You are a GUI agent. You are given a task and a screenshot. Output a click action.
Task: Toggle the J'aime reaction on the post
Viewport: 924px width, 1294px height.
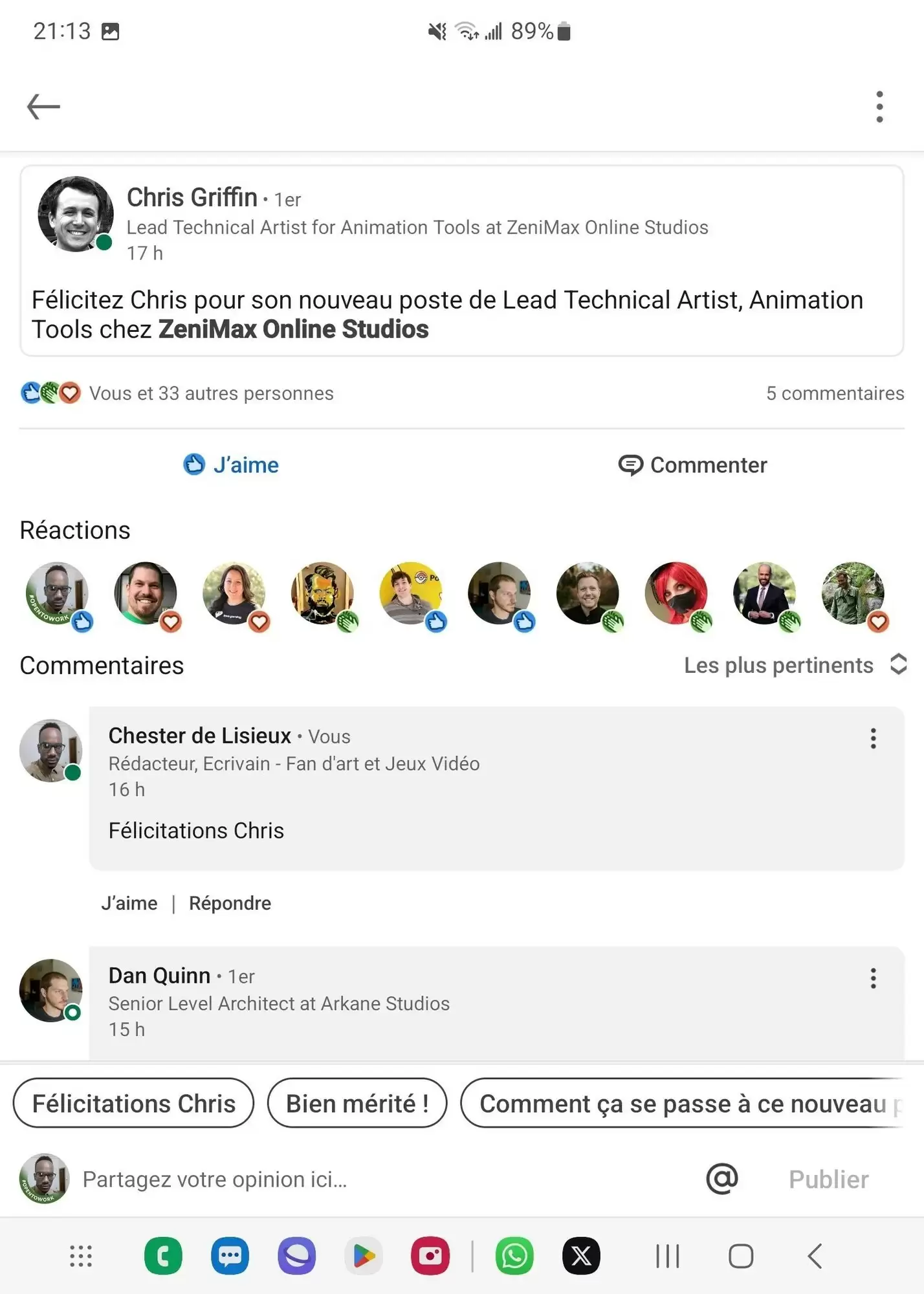231,465
